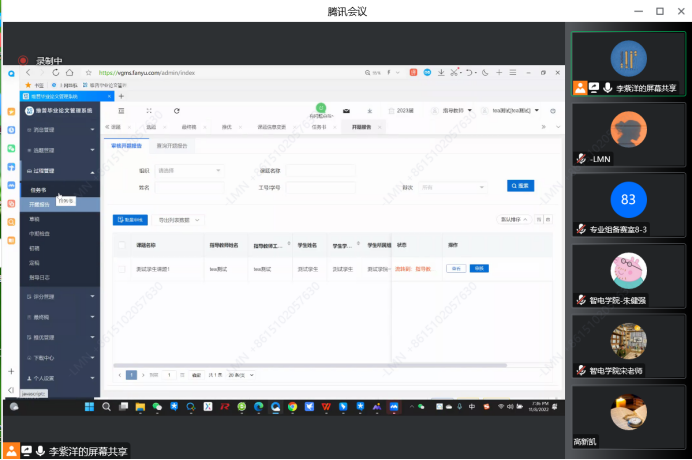Open the mail messages icon
This screenshot has height=460, width=692.
point(347,111)
